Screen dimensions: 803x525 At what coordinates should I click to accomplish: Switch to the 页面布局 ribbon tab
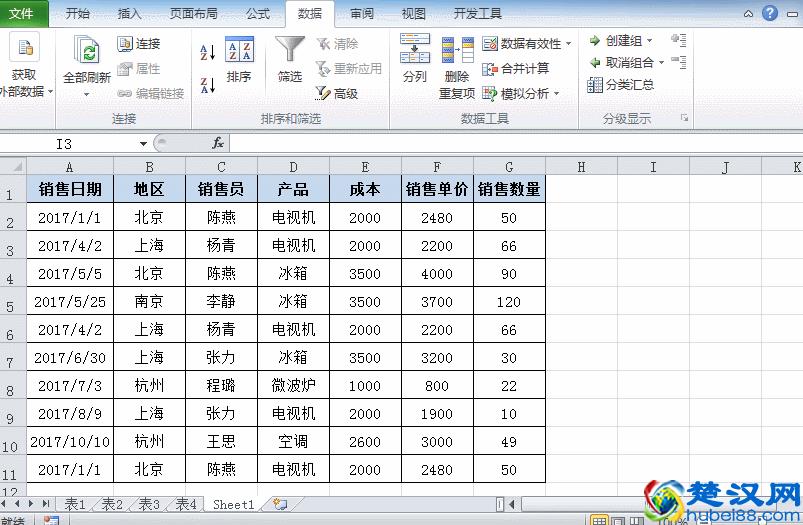pyautogui.click(x=194, y=13)
